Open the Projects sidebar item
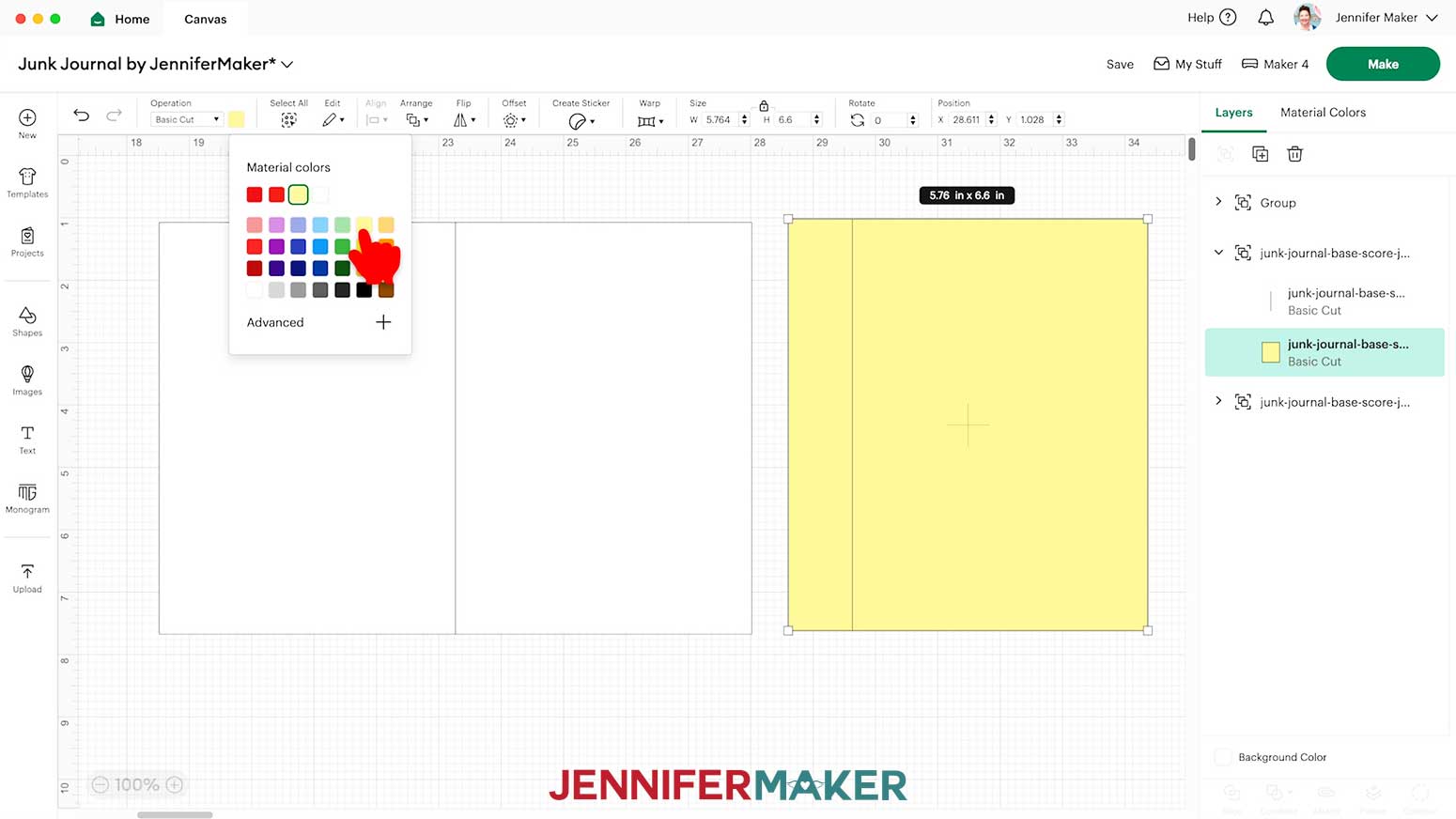The height and width of the screenshot is (819, 1456). [x=27, y=241]
